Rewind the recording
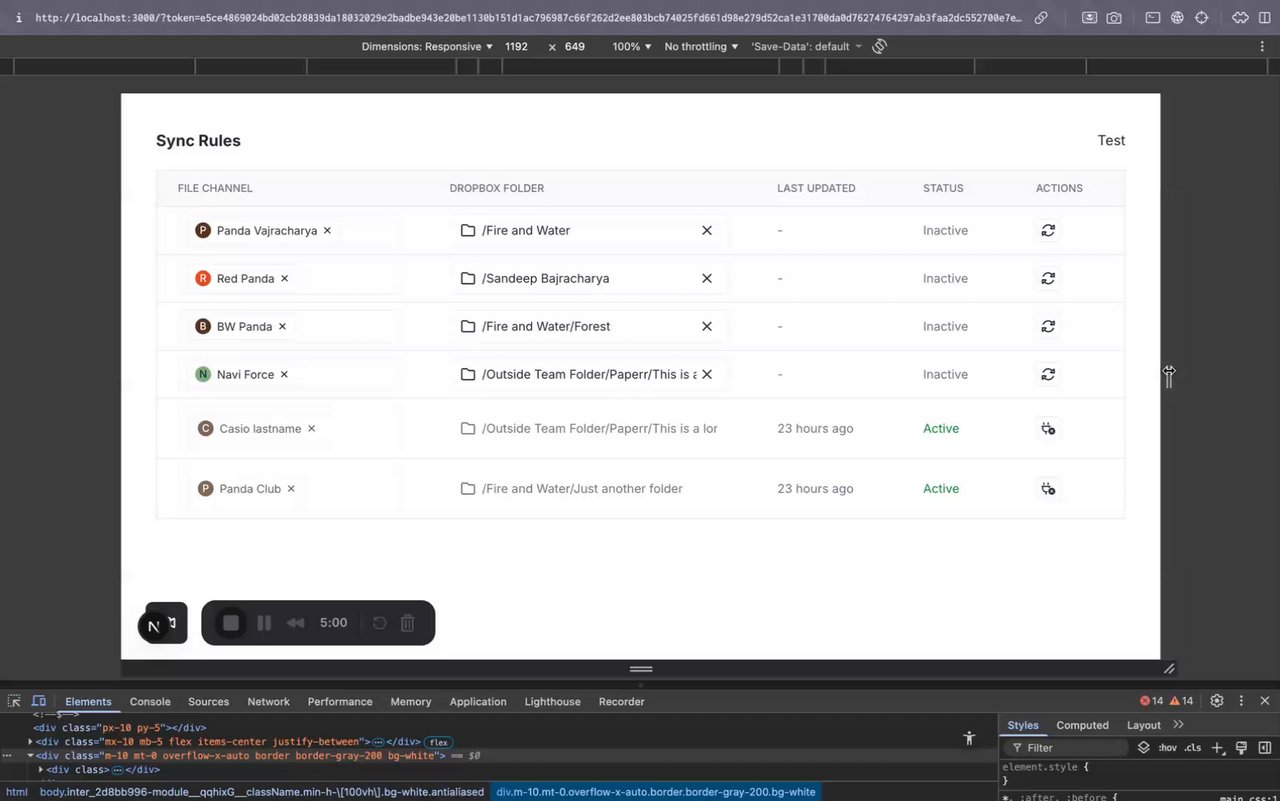This screenshot has height=801, width=1280. click(x=295, y=623)
